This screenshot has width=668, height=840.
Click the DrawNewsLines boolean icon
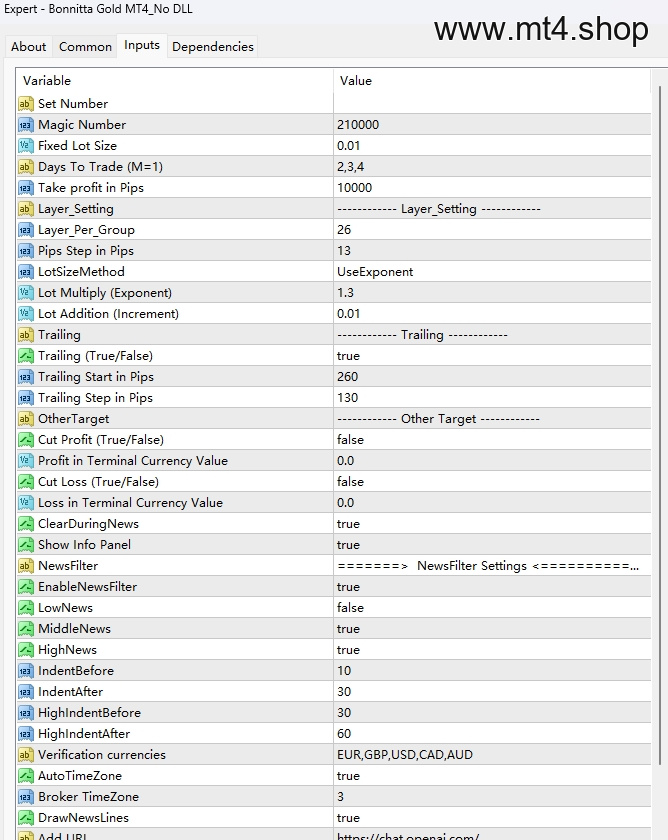pos(26,818)
